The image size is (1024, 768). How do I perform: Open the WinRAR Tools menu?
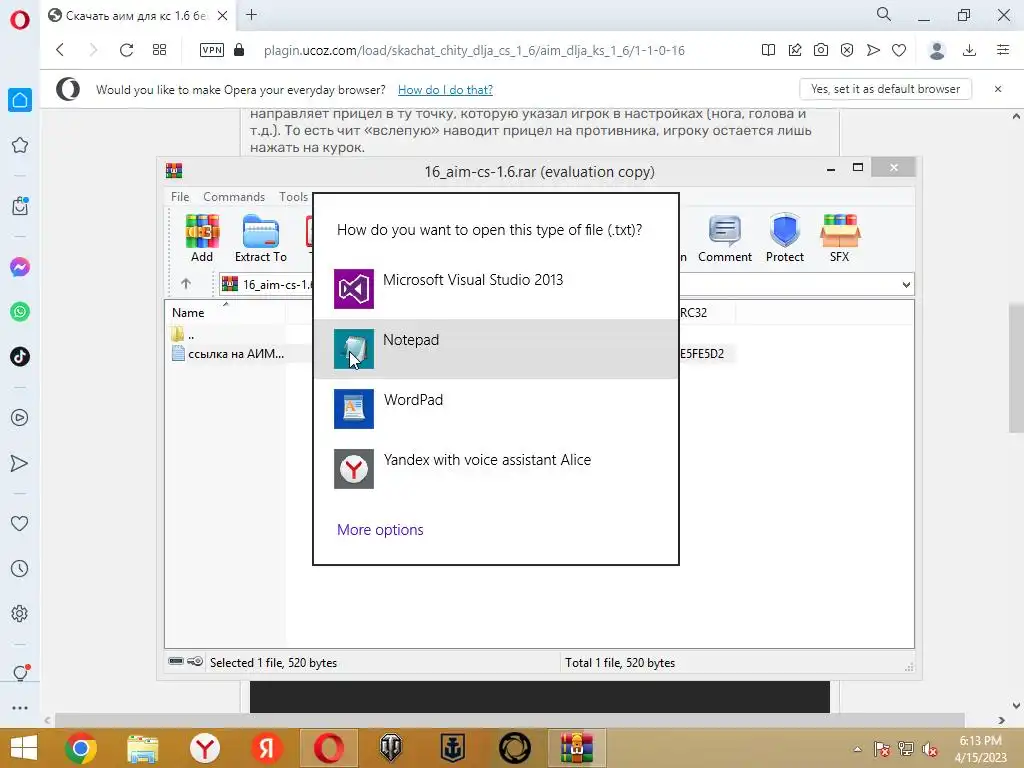(293, 197)
